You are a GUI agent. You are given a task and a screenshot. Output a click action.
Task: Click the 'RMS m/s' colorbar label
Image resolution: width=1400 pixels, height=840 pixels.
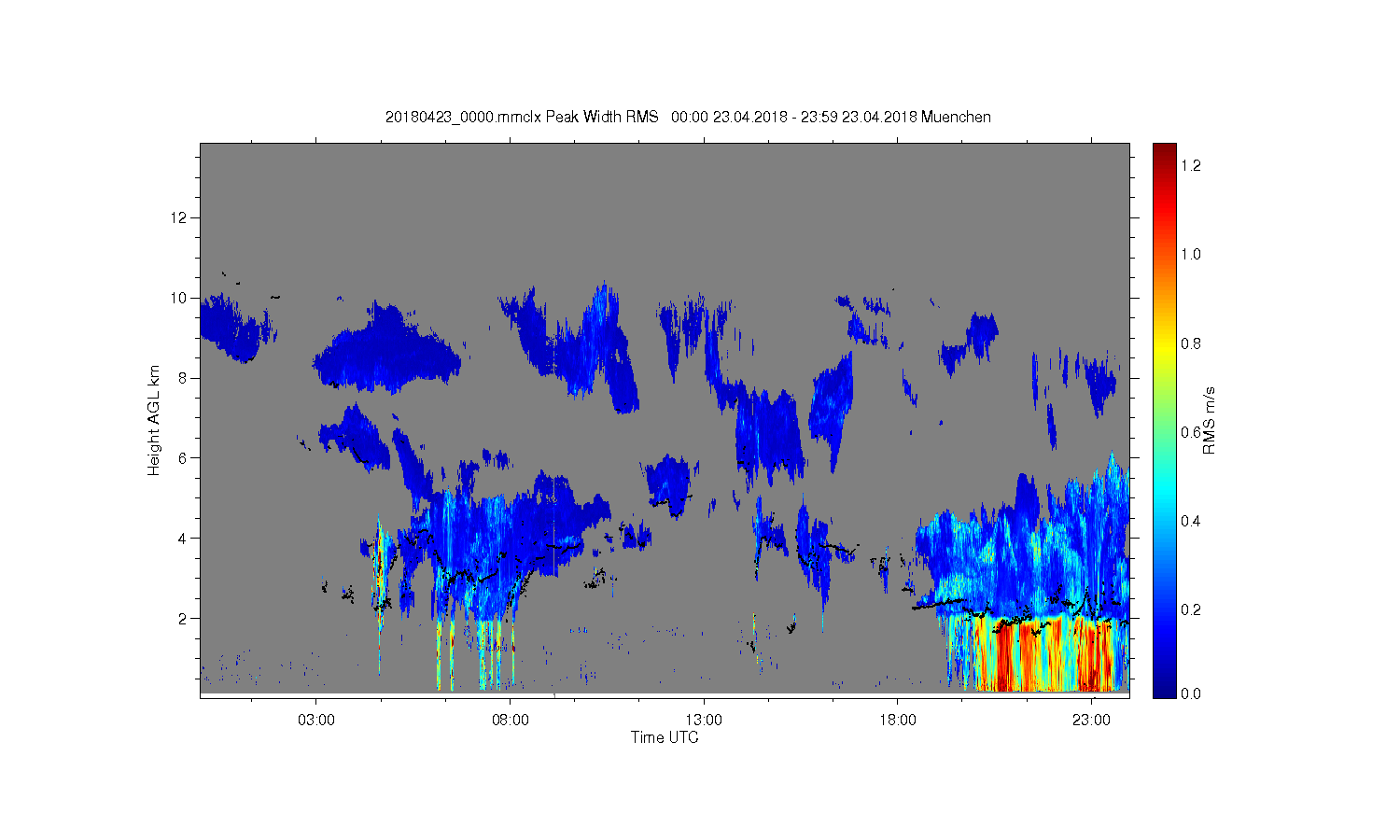pyautogui.click(x=1209, y=420)
